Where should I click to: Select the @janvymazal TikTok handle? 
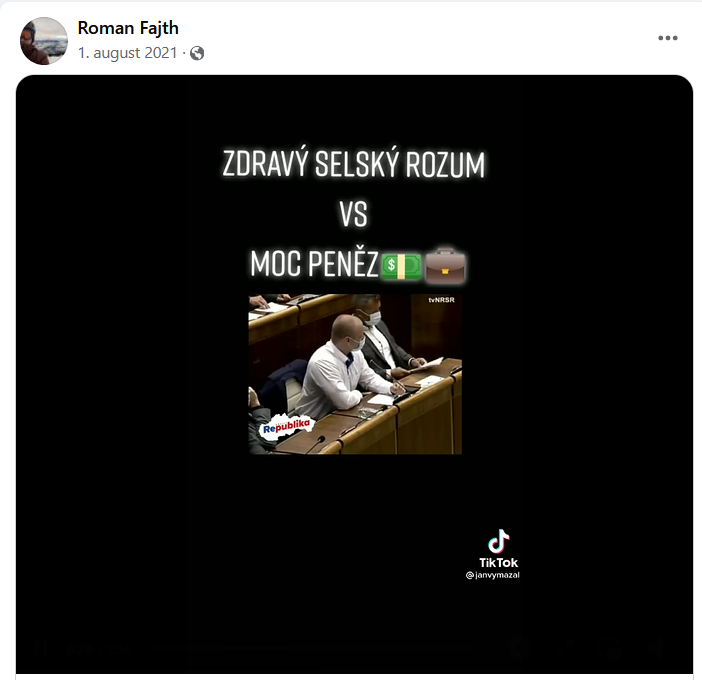[x=492, y=575]
